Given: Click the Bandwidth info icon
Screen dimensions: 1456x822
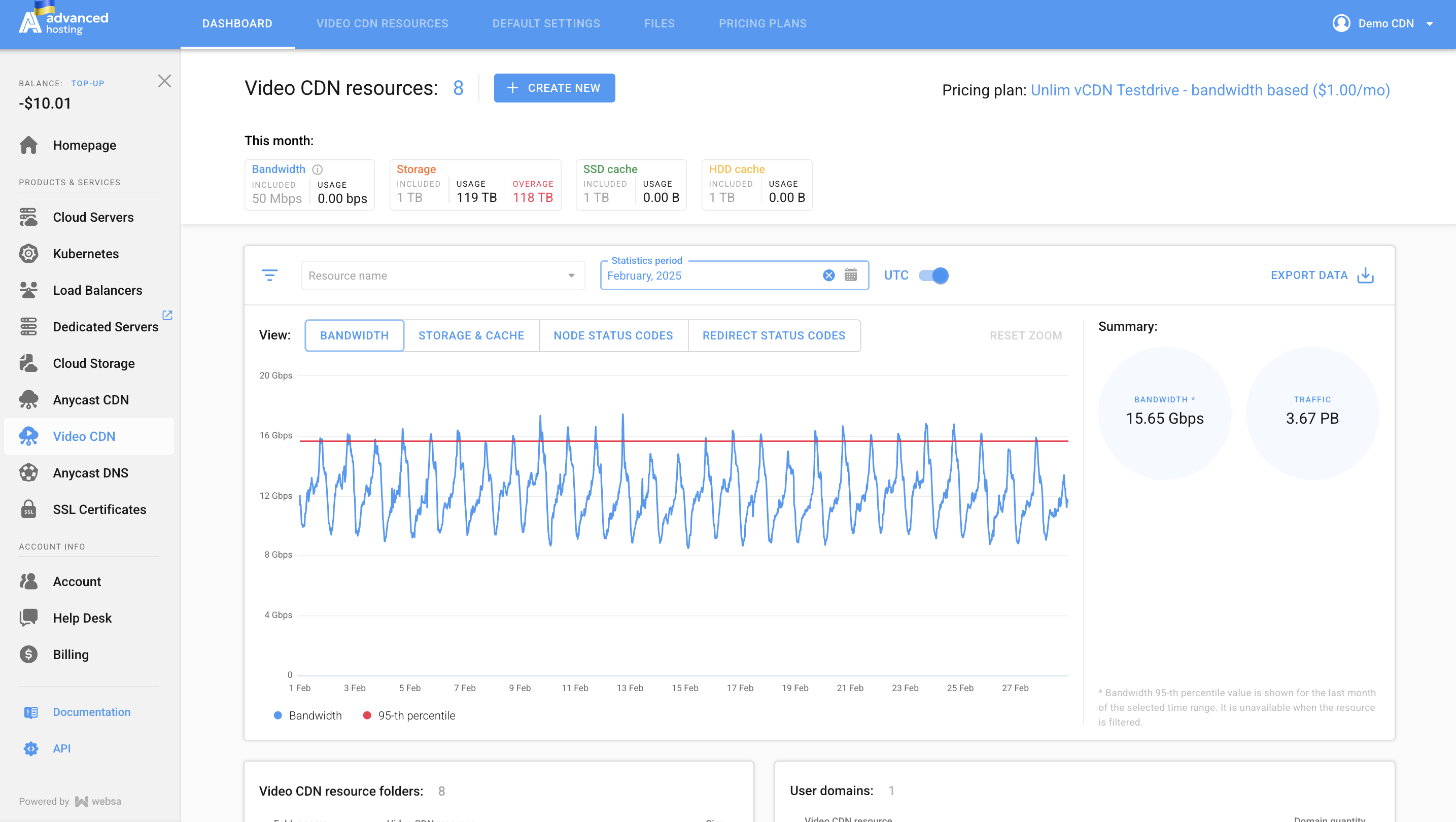Looking at the screenshot, I should (318, 169).
